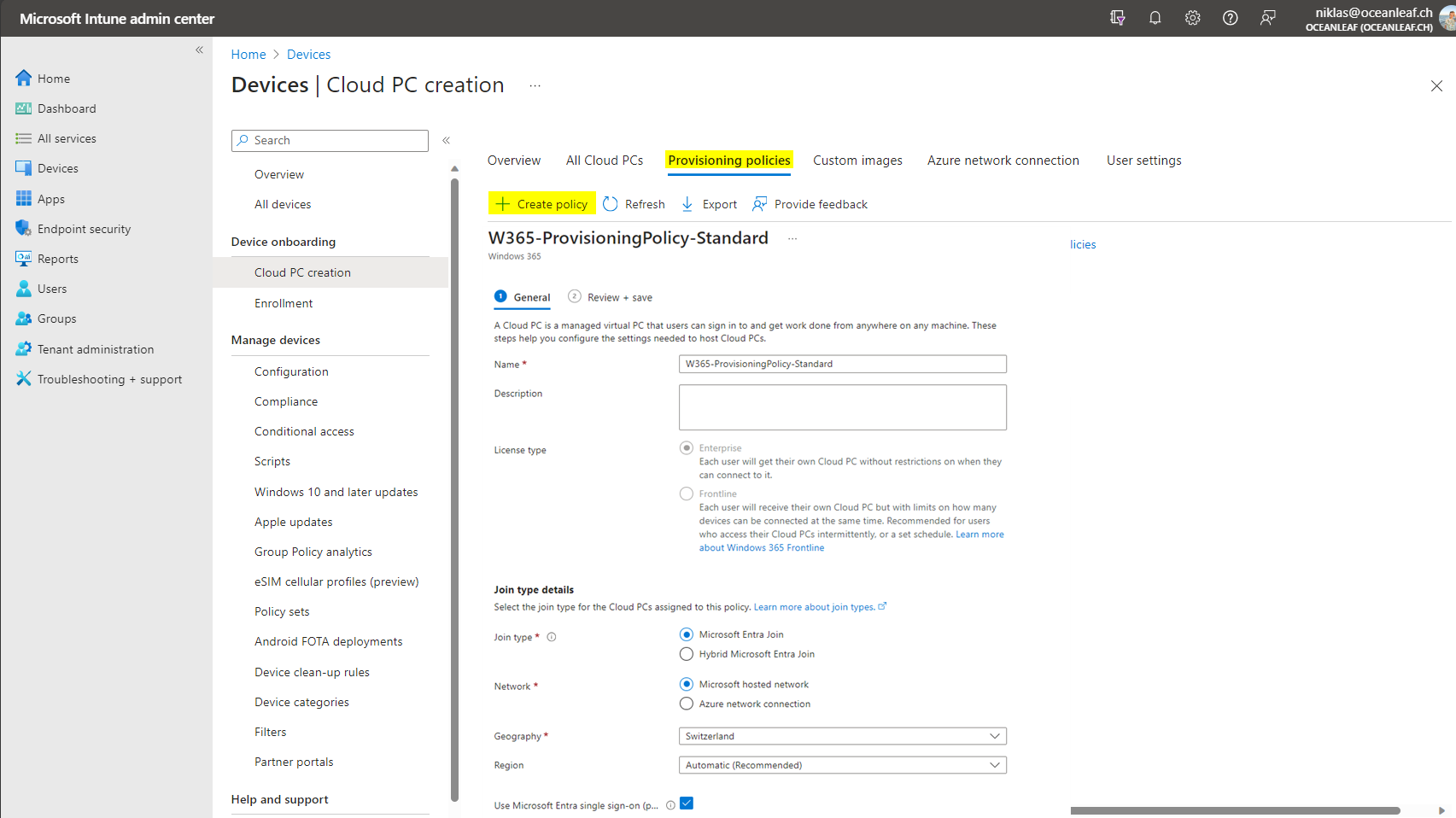Switch to the User settings tab
The width and height of the screenshot is (1456, 818).
1144,161
